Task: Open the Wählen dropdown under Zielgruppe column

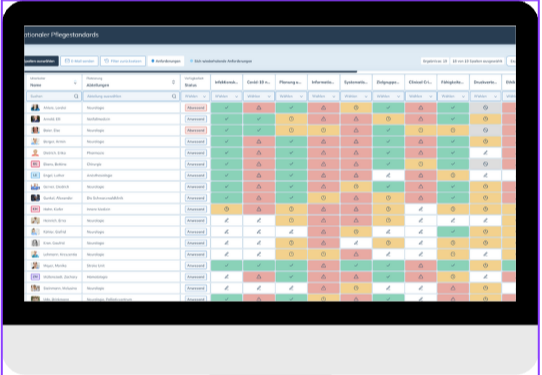Action: (x=388, y=96)
